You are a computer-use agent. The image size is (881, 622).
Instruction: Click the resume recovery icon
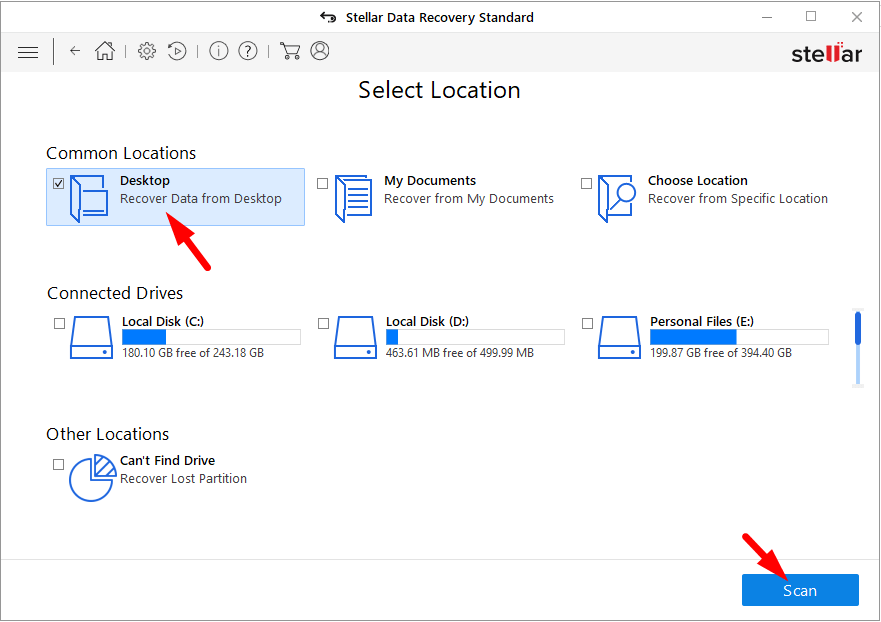pyautogui.click(x=177, y=51)
